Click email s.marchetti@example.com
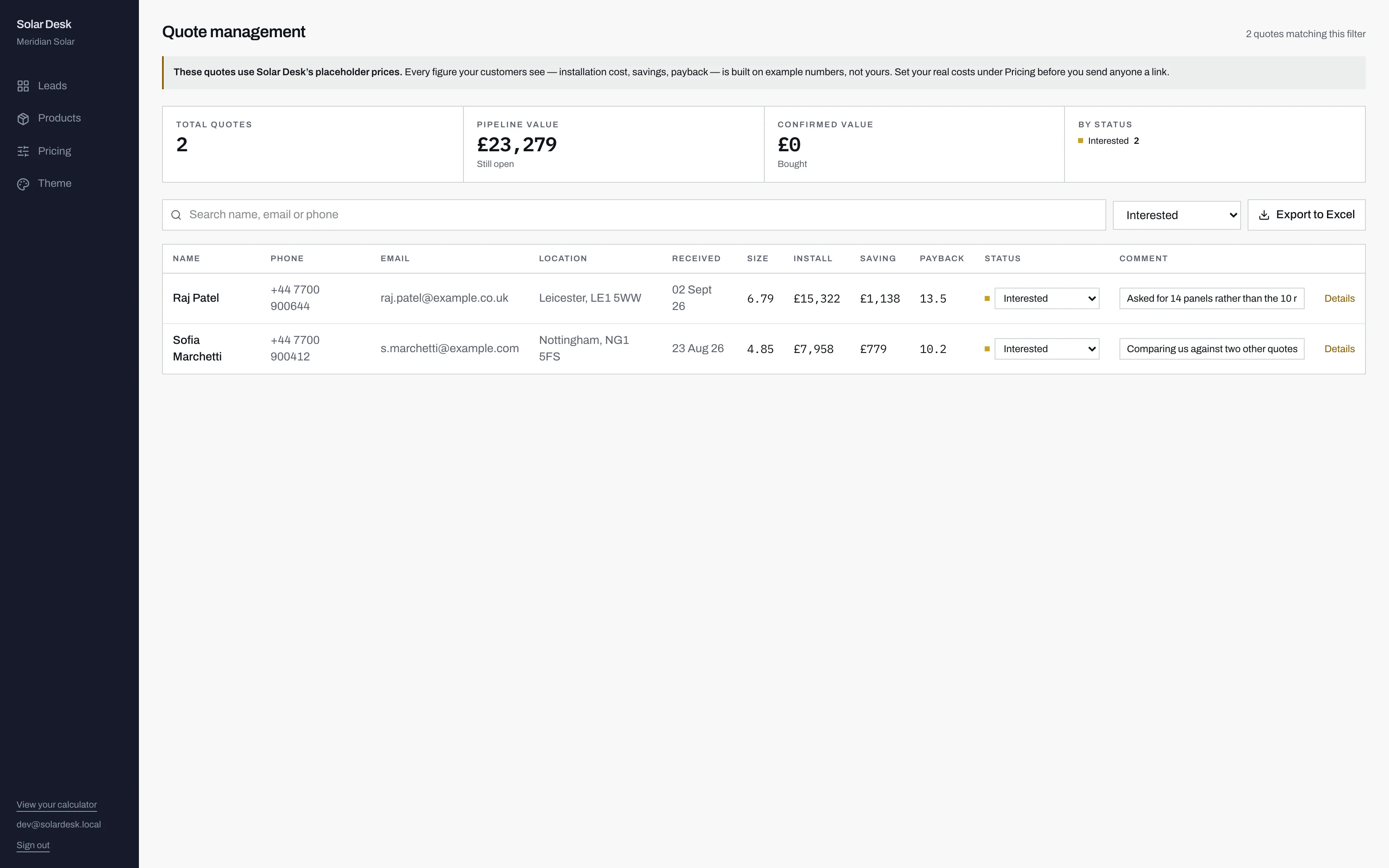The image size is (1389, 868). [449, 348]
